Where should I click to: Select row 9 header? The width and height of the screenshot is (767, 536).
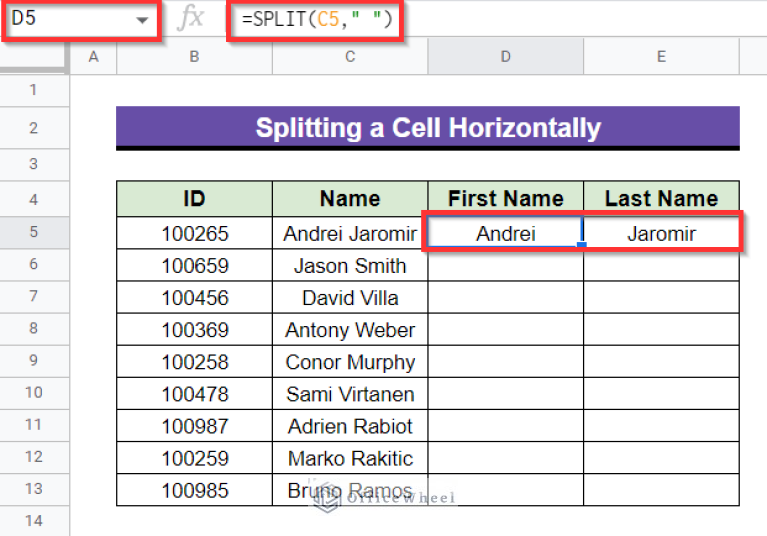[34, 361]
